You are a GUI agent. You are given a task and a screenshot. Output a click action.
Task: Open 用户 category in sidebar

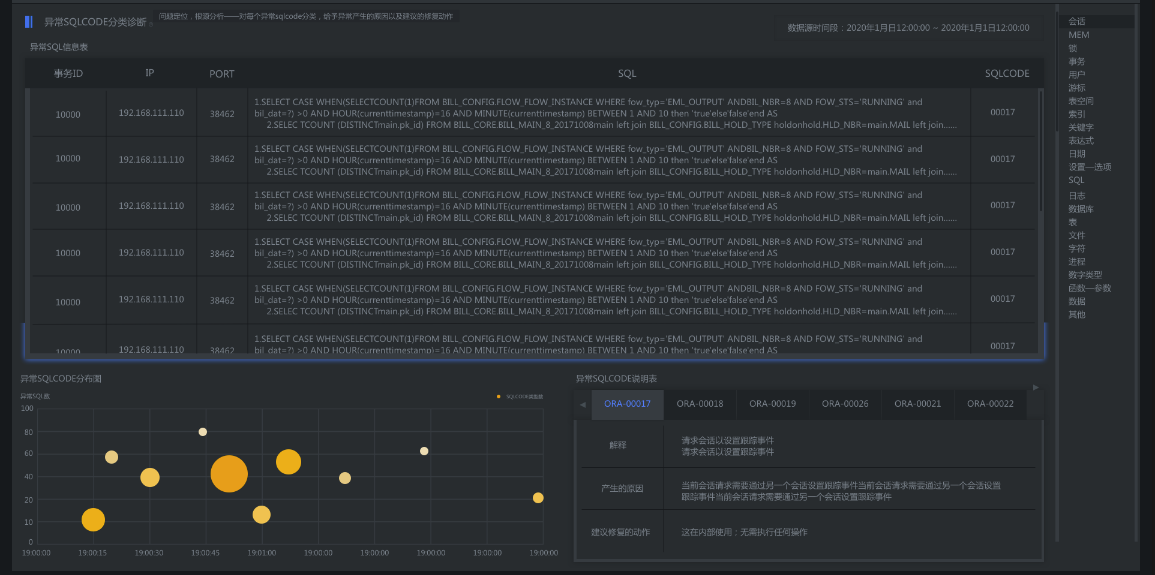click(1076, 74)
